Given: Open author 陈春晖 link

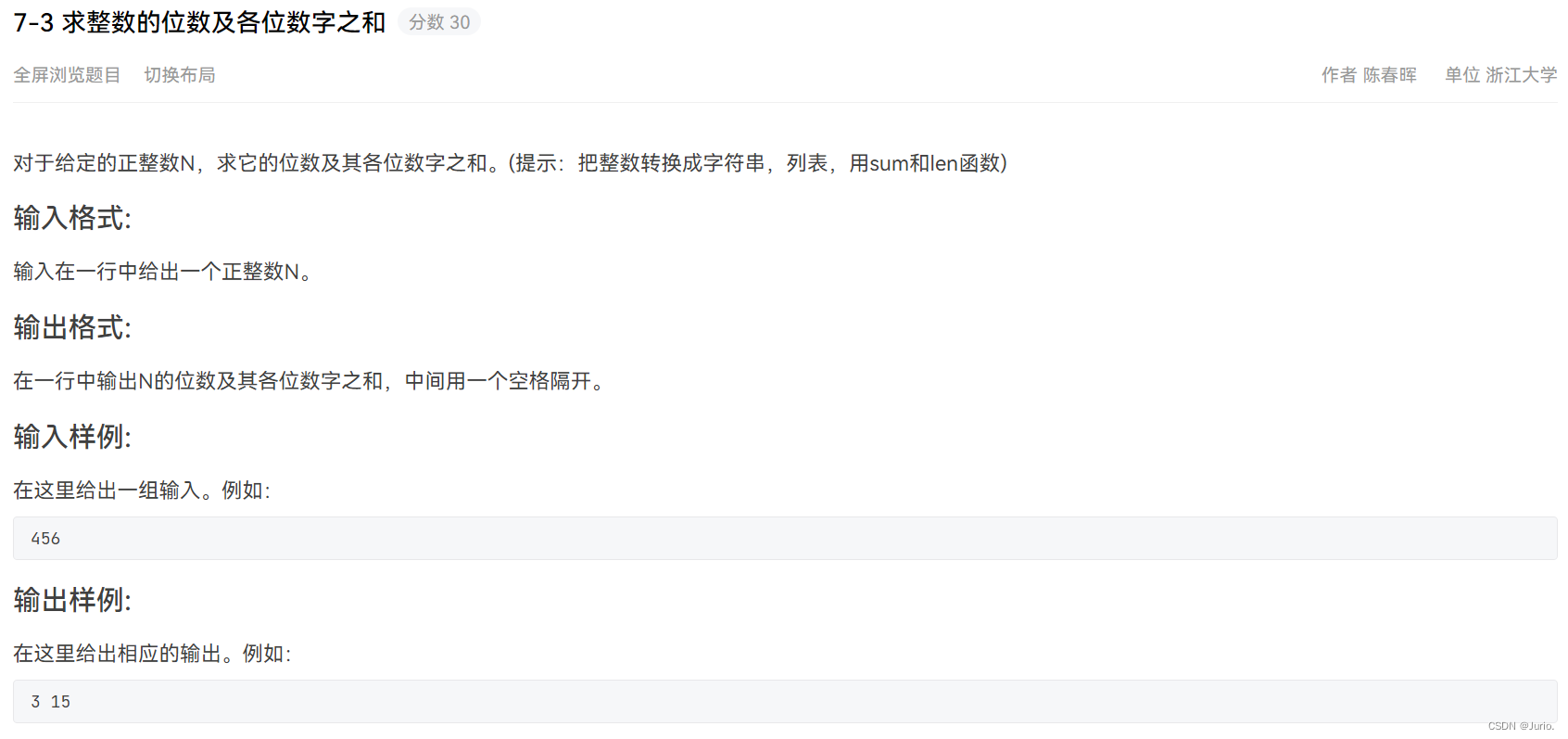Looking at the screenshot, I should tap(1389, 75).
